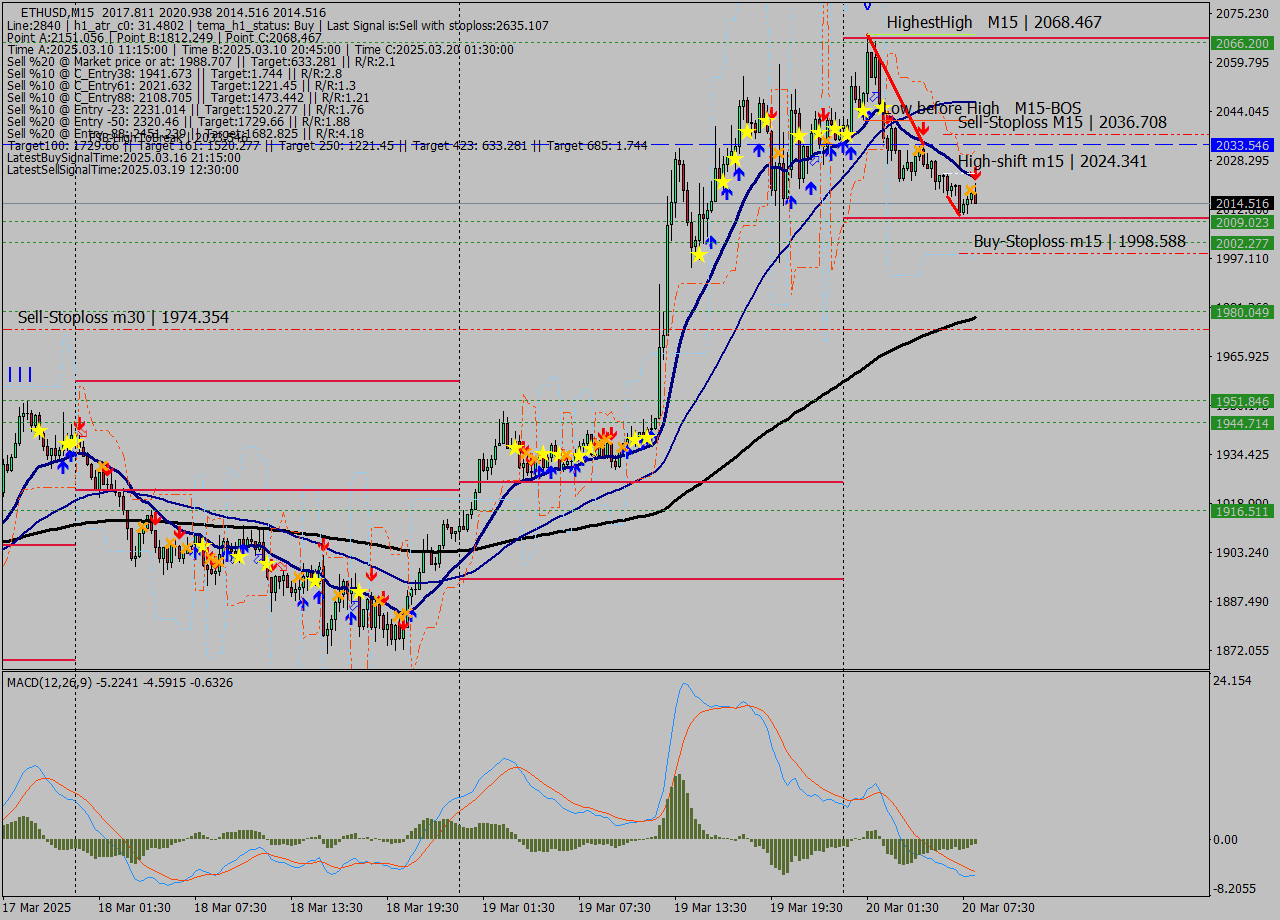Click the orange cross at the latest candle
Viewport: 1280px width, 920px height.
pyautogui.click(x=970, y=189)
